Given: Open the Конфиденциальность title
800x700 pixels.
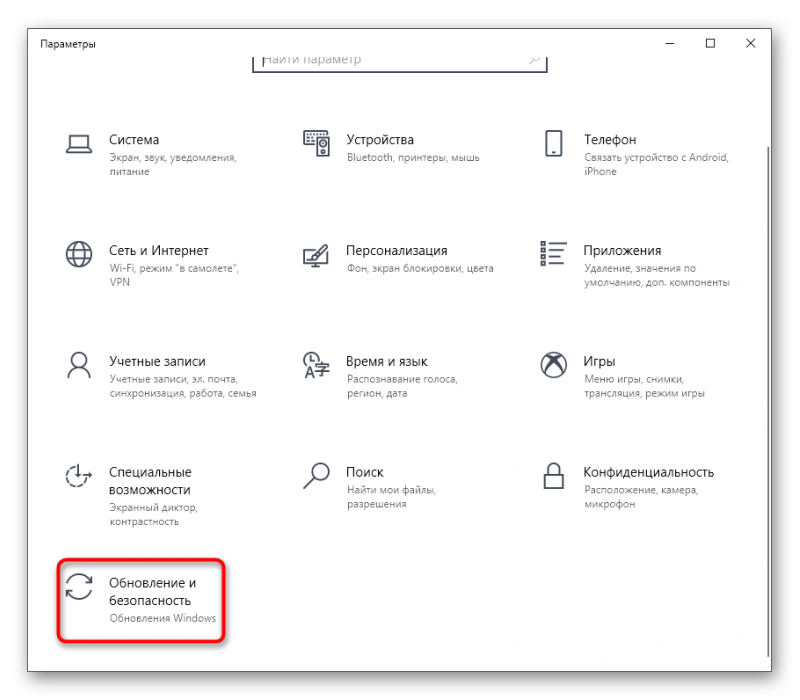Looking at the screenshot, I should tap(649, 472).
